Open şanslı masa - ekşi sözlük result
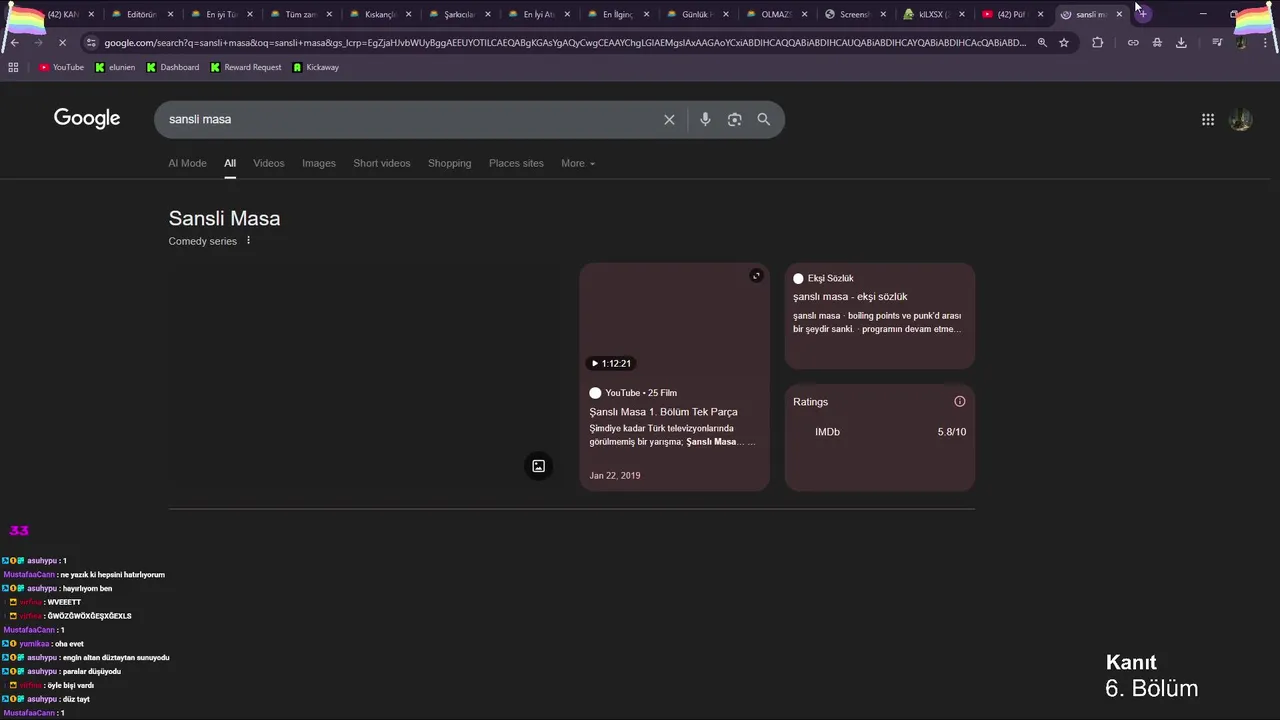1280x720 pixels. [x=851, y=297]
